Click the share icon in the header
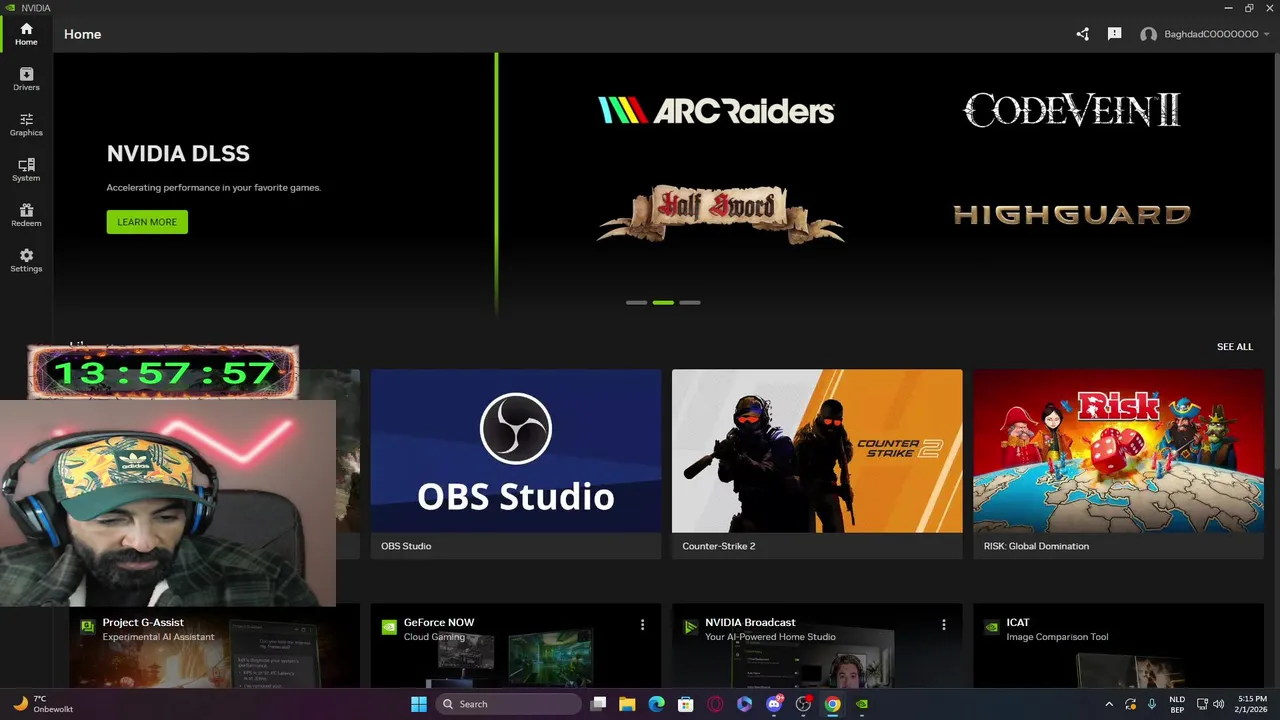This screenshot has height=720, width=1280. click(x=1082, y=34)
